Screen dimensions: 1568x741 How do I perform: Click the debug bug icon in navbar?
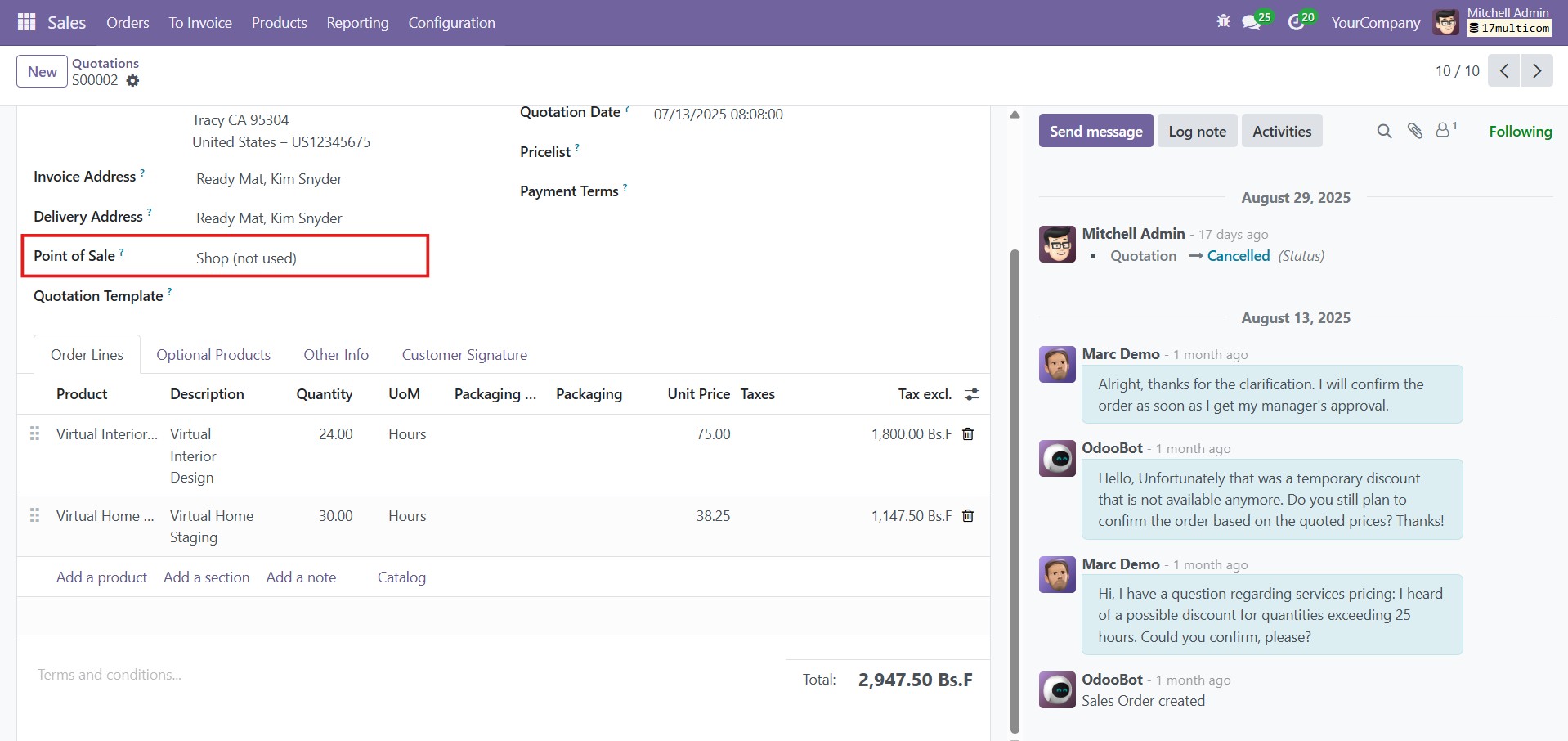coord(1223,22)
